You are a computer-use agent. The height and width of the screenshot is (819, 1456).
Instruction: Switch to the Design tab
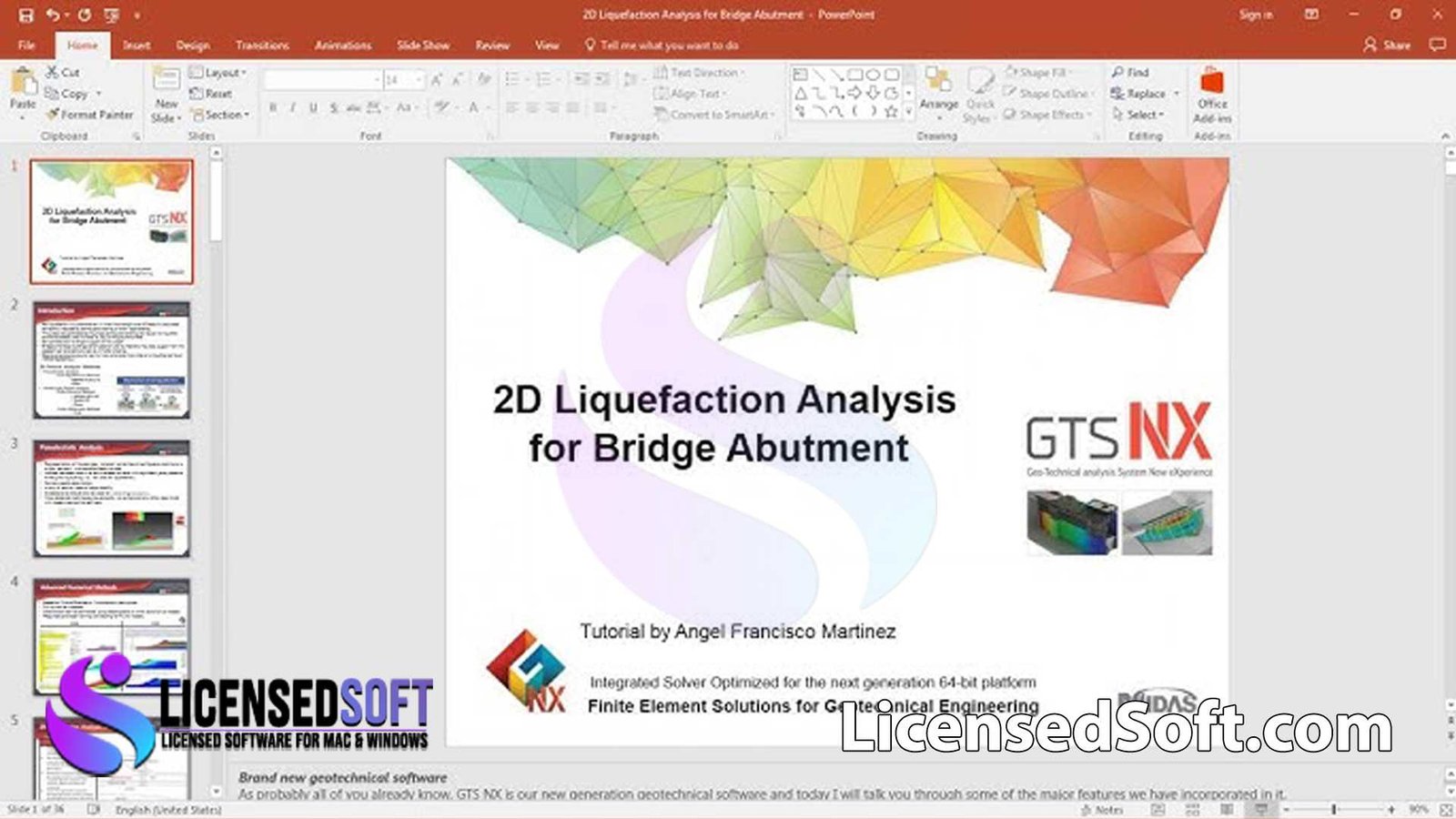(192, 45)
